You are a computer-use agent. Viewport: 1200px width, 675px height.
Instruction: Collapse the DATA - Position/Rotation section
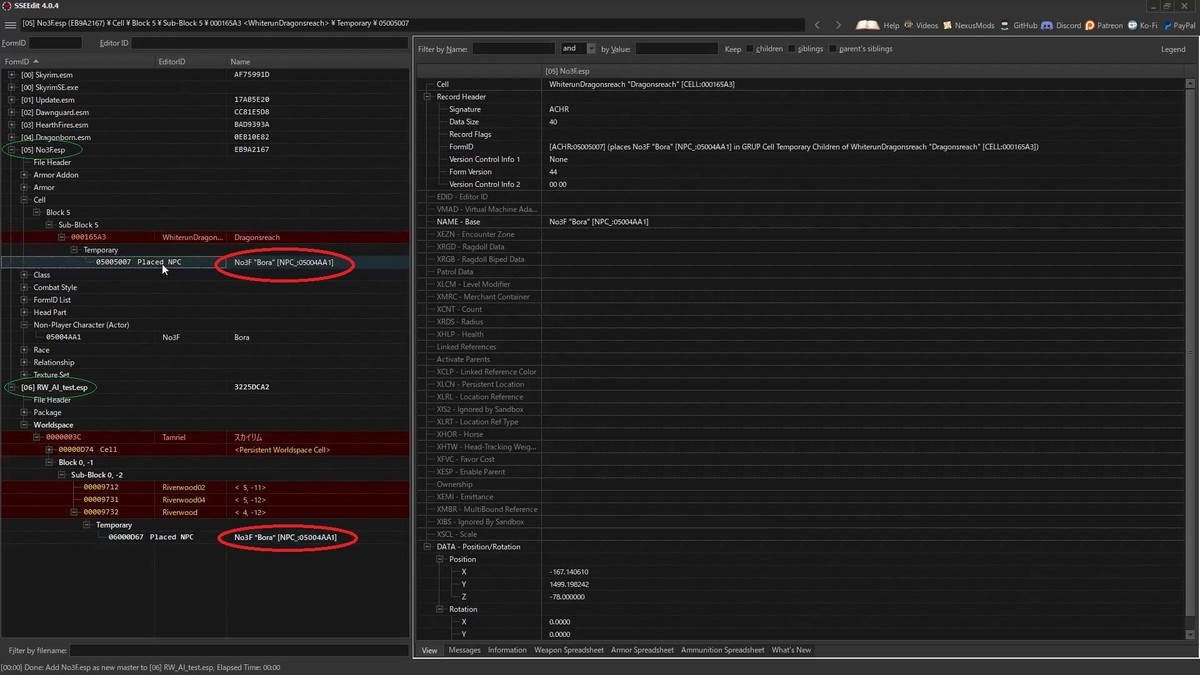click(428, 547)
